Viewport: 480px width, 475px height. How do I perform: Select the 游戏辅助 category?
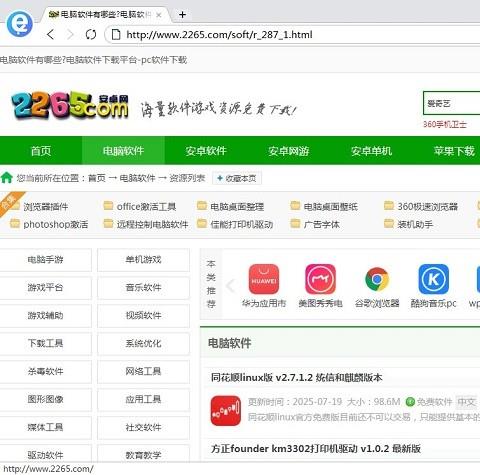point(45,315)
